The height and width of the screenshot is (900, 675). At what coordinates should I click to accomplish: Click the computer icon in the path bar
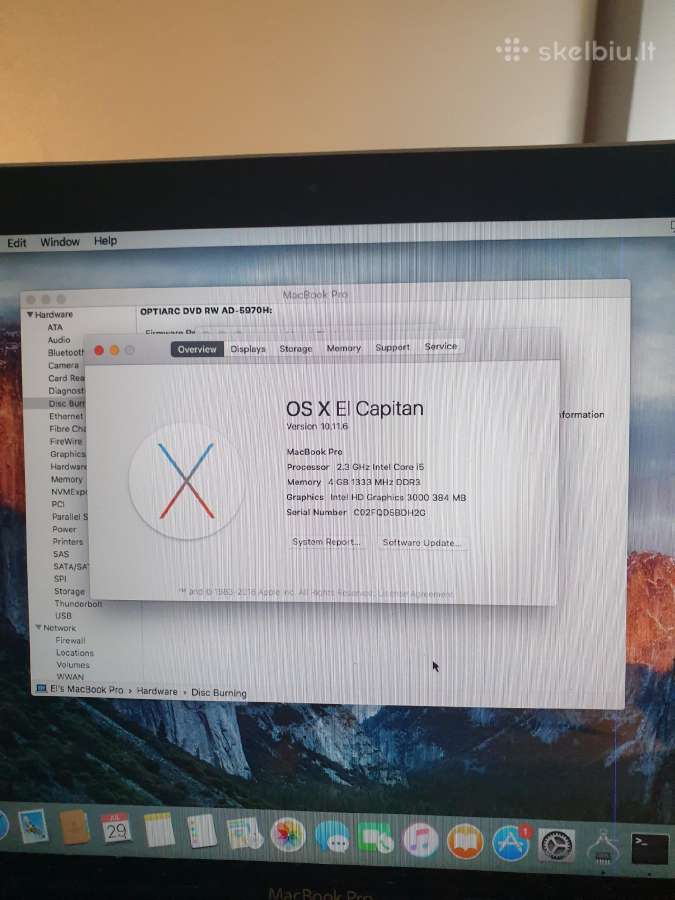[x=41, y=688]
